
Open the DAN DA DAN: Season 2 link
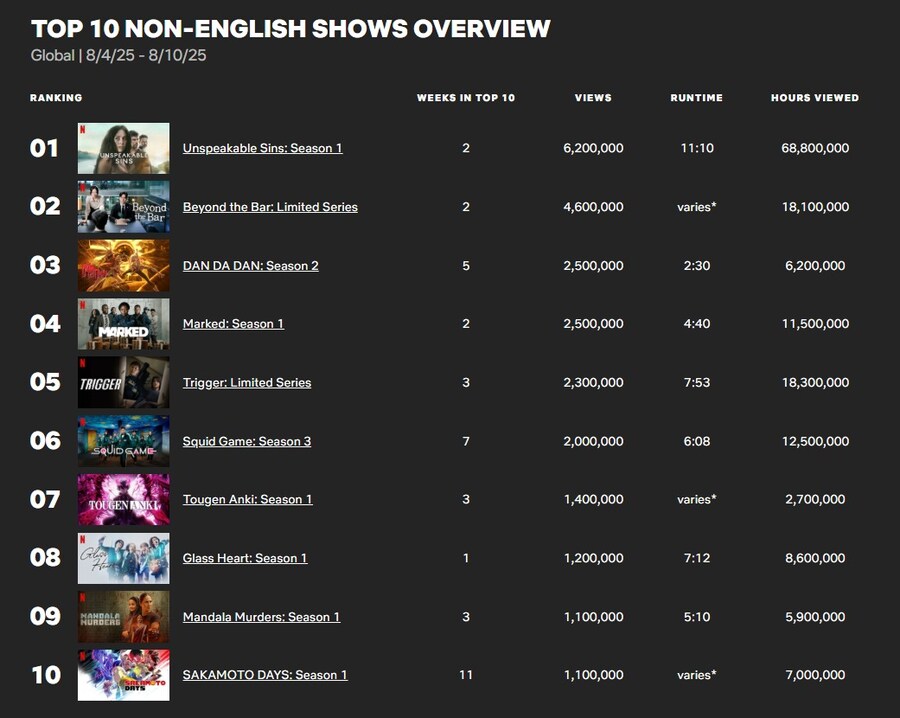coord(250,266)
